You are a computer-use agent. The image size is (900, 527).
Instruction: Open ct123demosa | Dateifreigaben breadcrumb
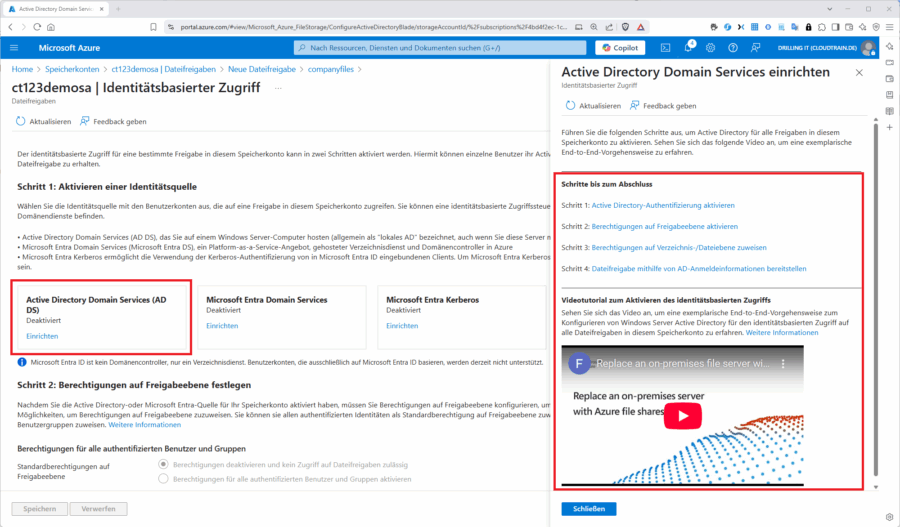(164, 69)
